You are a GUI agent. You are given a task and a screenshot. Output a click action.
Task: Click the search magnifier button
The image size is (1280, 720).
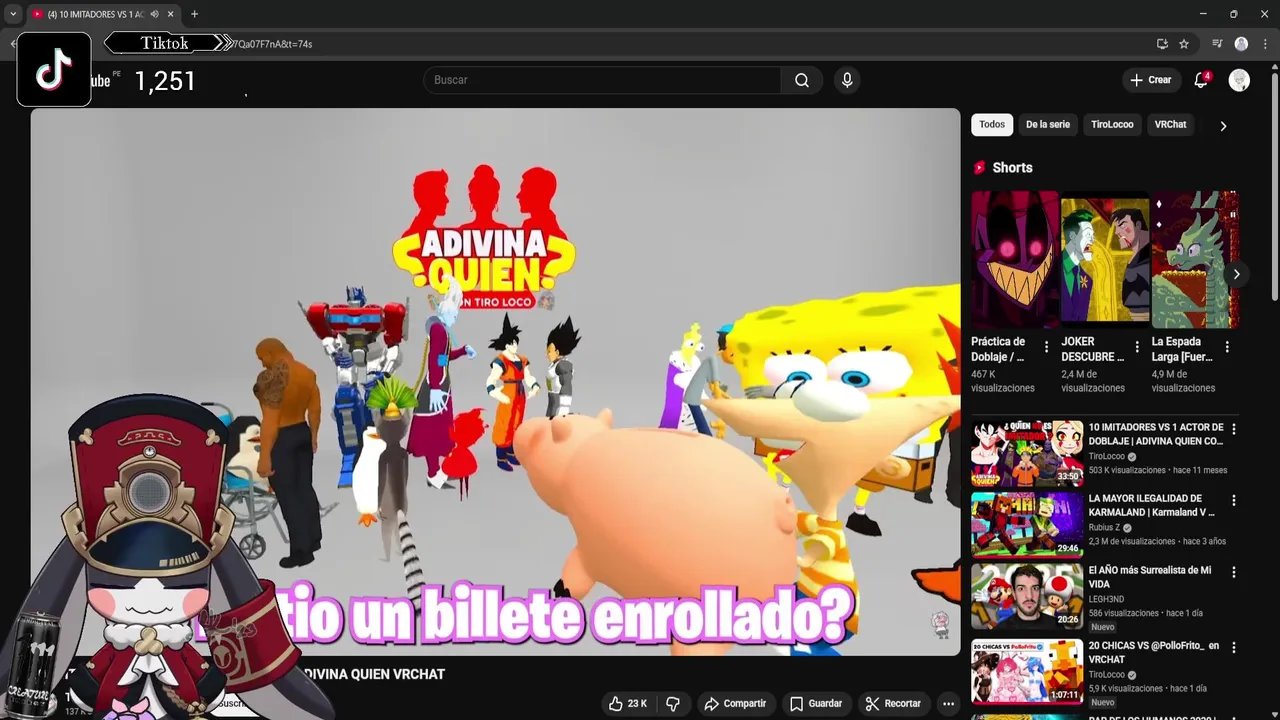(x=802, y=80)
